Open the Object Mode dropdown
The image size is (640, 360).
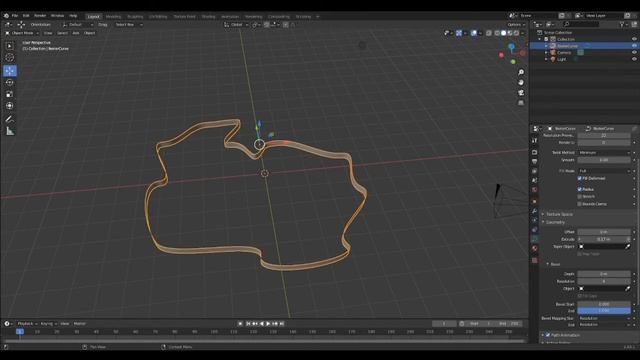click(22, 33)
